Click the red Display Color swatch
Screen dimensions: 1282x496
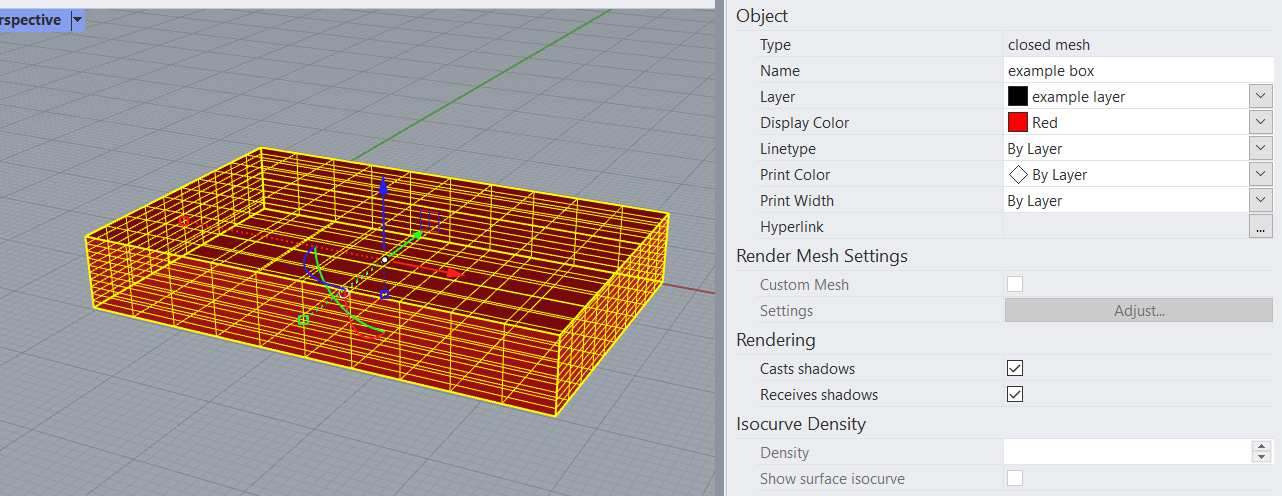1018,123
